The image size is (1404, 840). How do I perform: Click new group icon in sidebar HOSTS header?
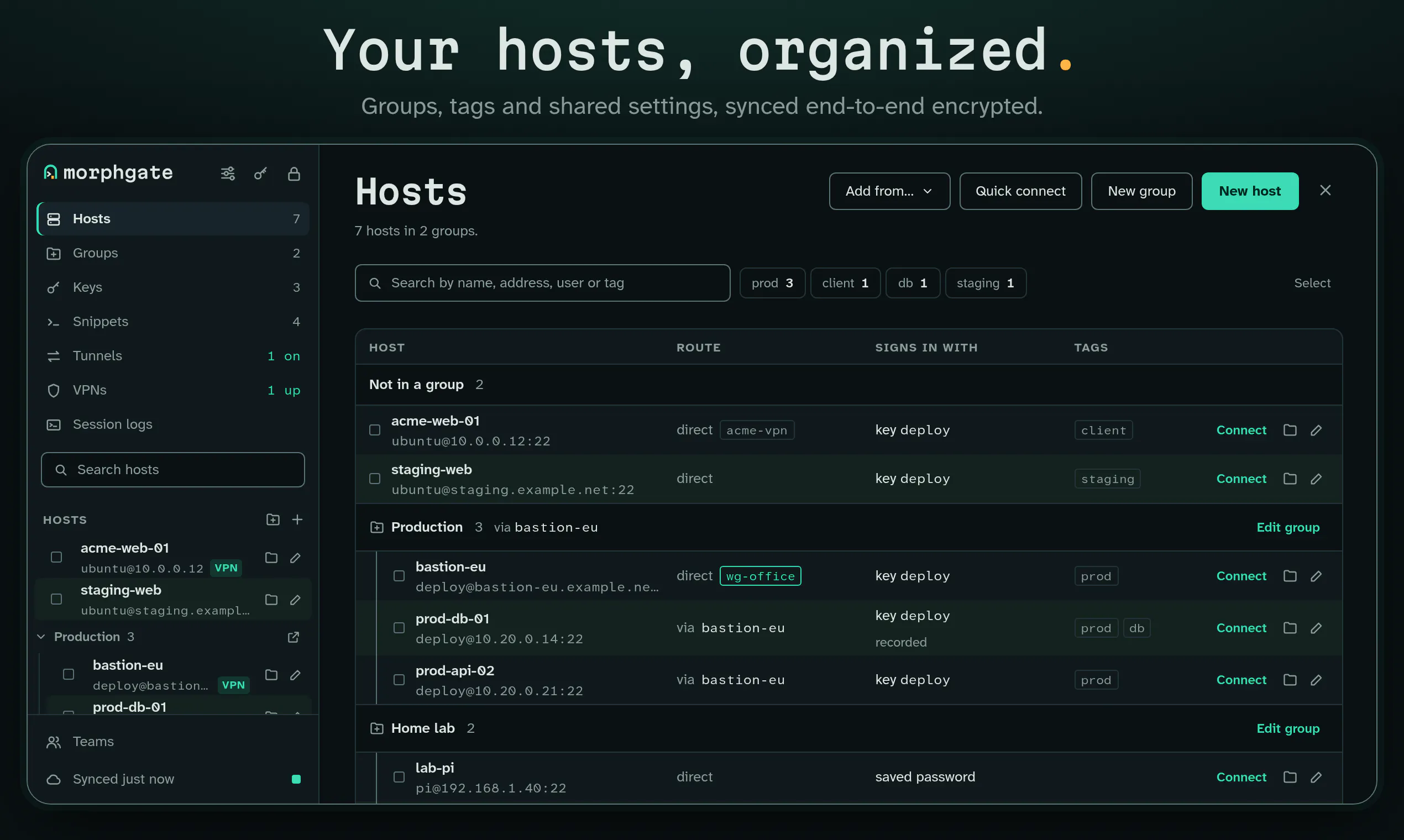(273, 519)
